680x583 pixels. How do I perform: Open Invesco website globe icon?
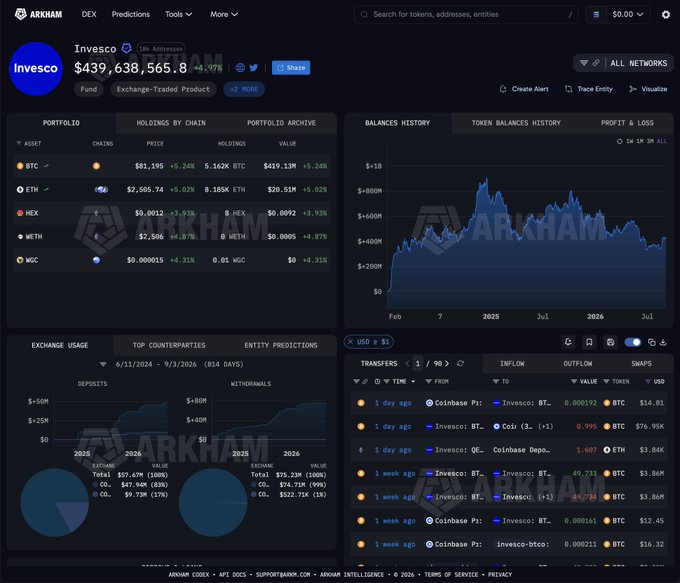240,68
